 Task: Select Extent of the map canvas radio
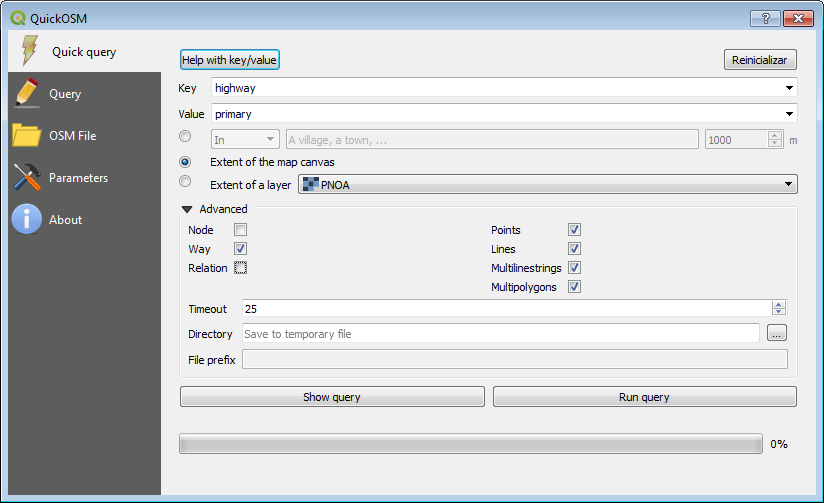point(185,162)
